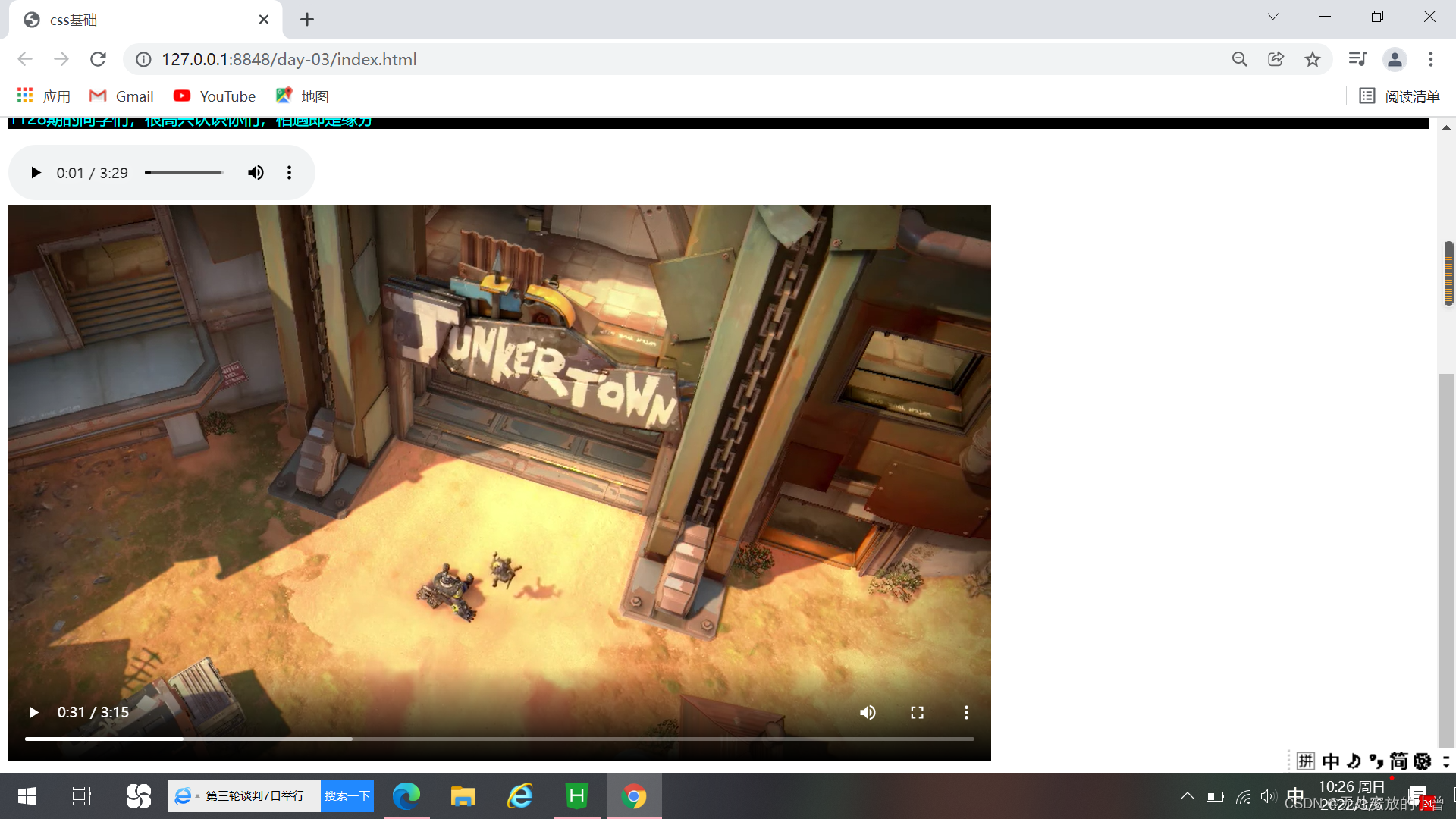Close the css基础 tab
1456x819 pixels.
(264, 20)
